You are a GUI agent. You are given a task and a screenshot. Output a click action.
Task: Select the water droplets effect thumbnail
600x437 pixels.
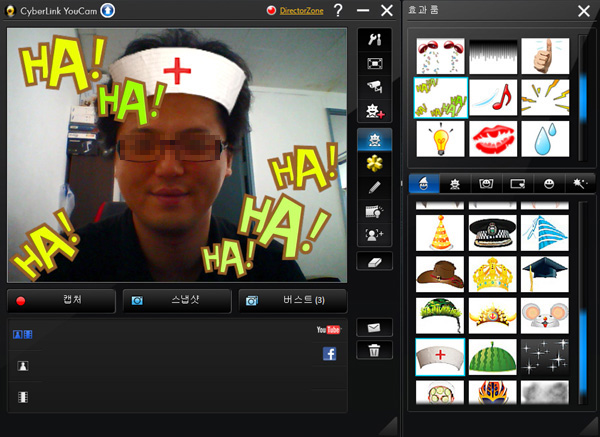coord(545,139)
